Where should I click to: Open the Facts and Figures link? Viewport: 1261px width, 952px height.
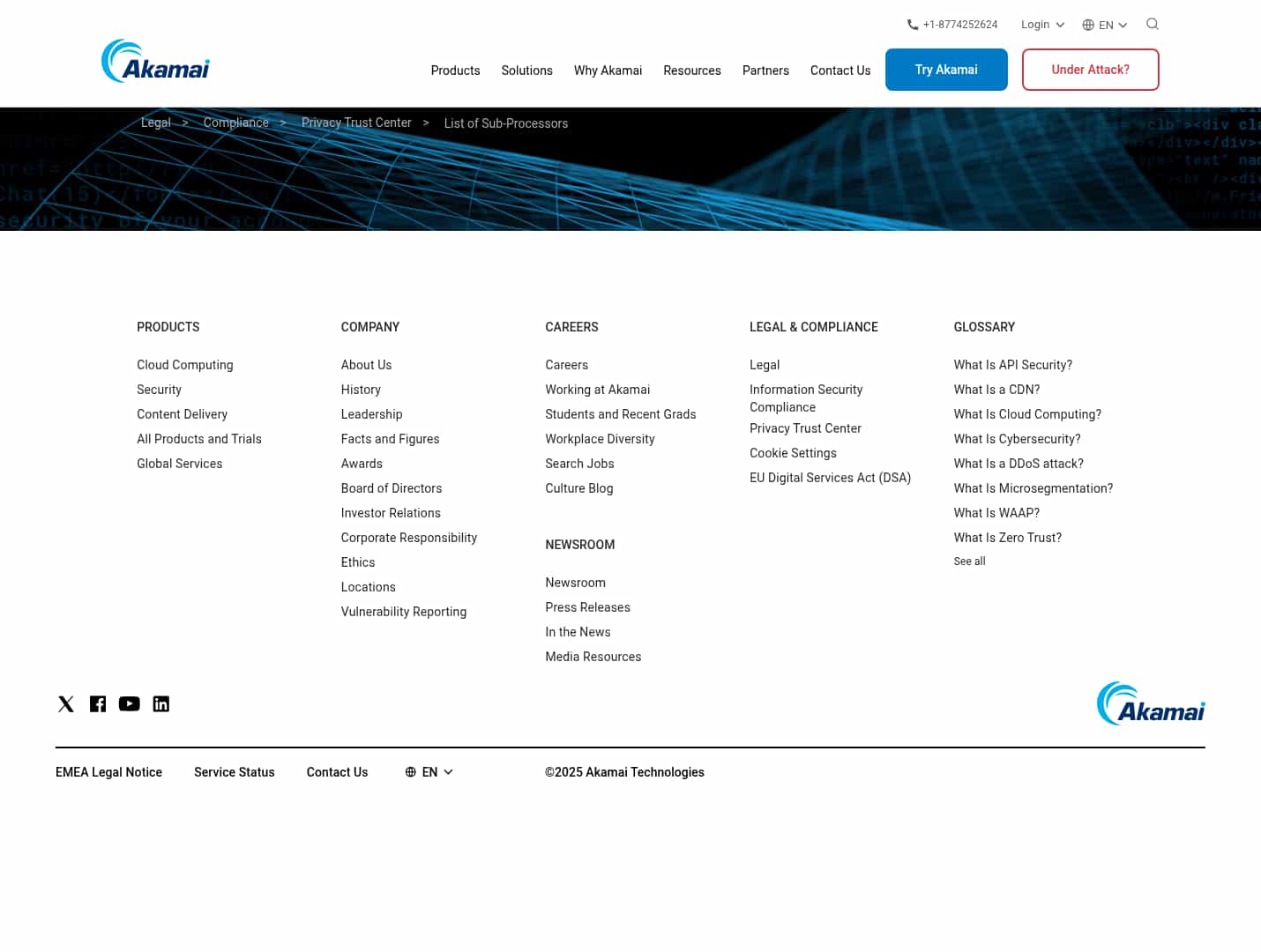[391, 439]
